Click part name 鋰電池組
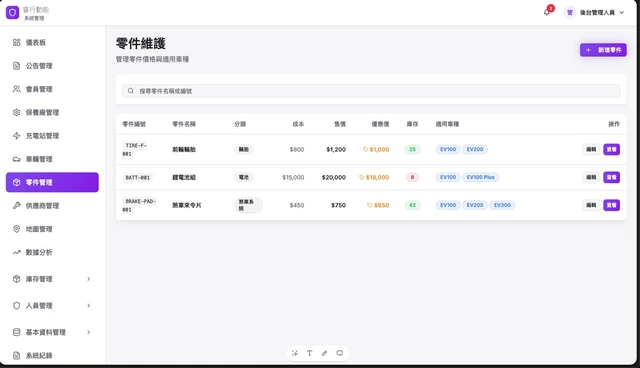This screenshot has height=368, width=640. pyautogui.click(x=184, y=177)
